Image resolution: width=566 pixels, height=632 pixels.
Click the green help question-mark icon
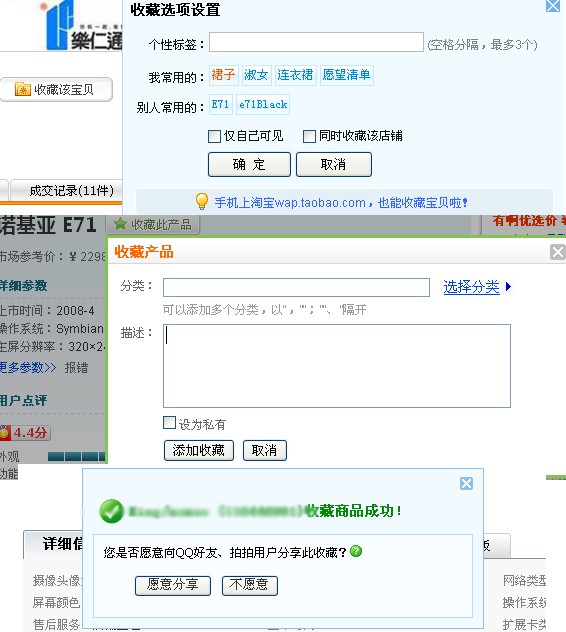[356, 551]
